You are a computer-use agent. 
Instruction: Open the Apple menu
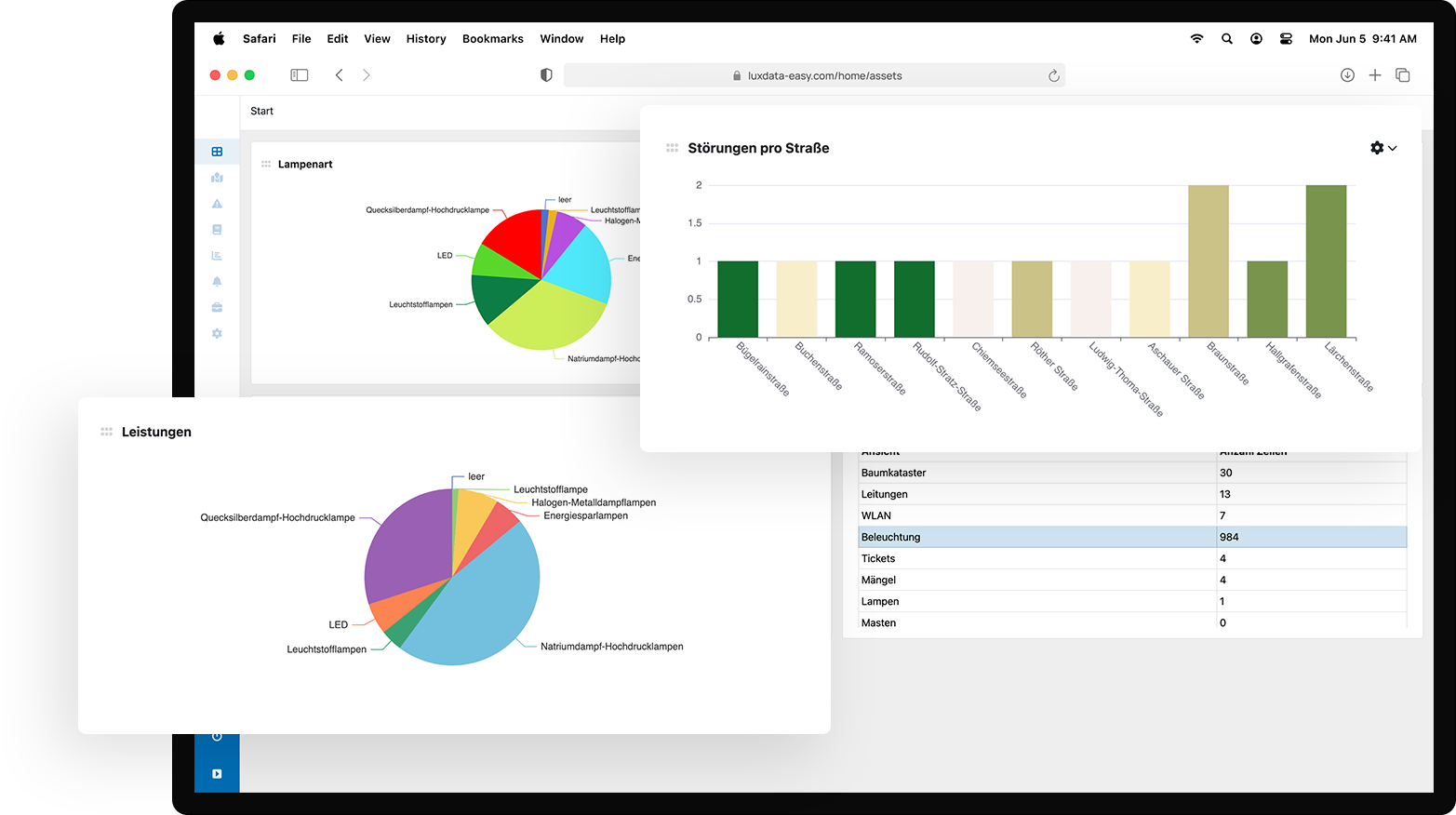[219, 39]
